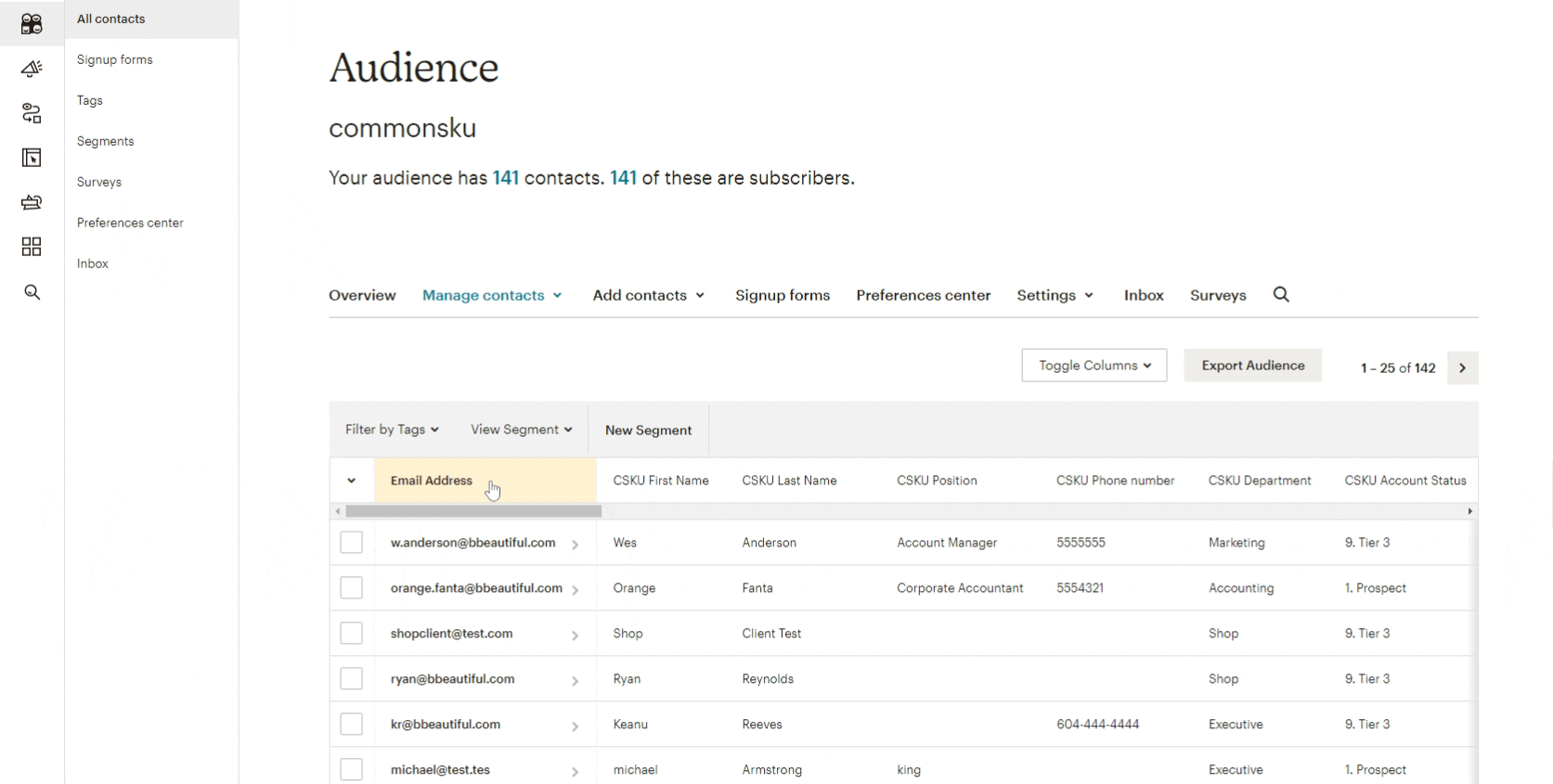The width and height of the screenshot is (1553, 784).
Task: Open the Toggle Columns dropdown
Action: pyautogui.click(x=1094, y=366)
